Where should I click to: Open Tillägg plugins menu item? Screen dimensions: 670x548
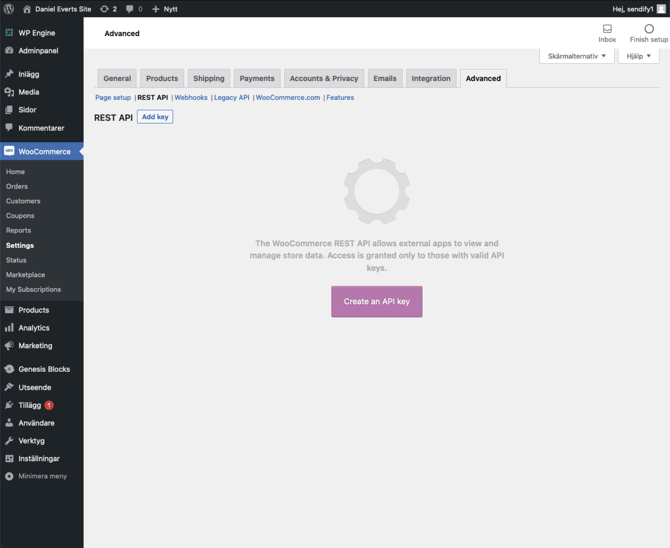click(30, 405)
